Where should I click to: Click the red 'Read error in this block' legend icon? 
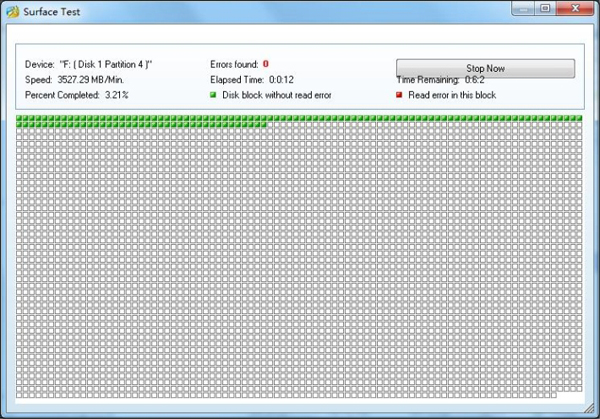pos(399,95)
